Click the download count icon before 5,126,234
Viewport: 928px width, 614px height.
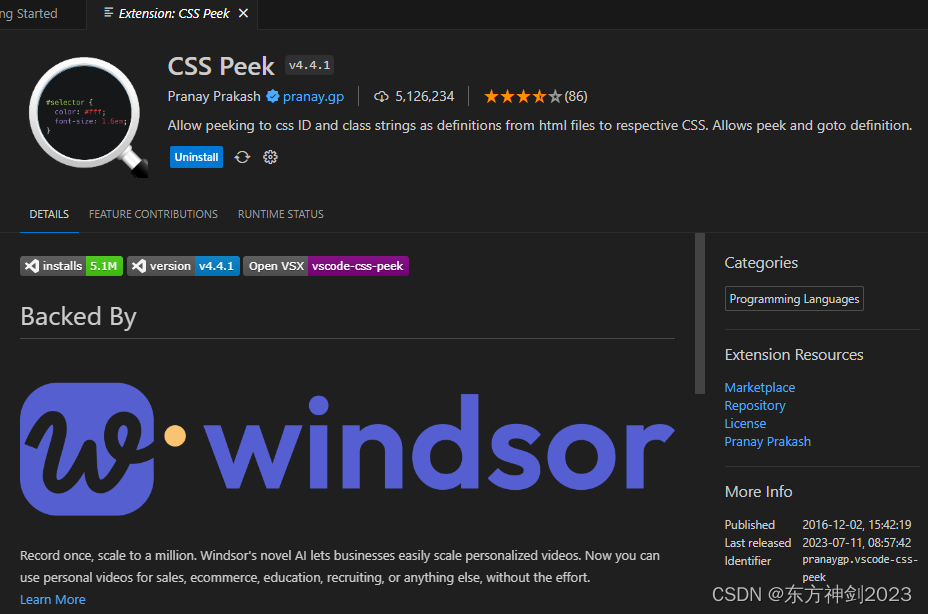[x=381, y=96]
